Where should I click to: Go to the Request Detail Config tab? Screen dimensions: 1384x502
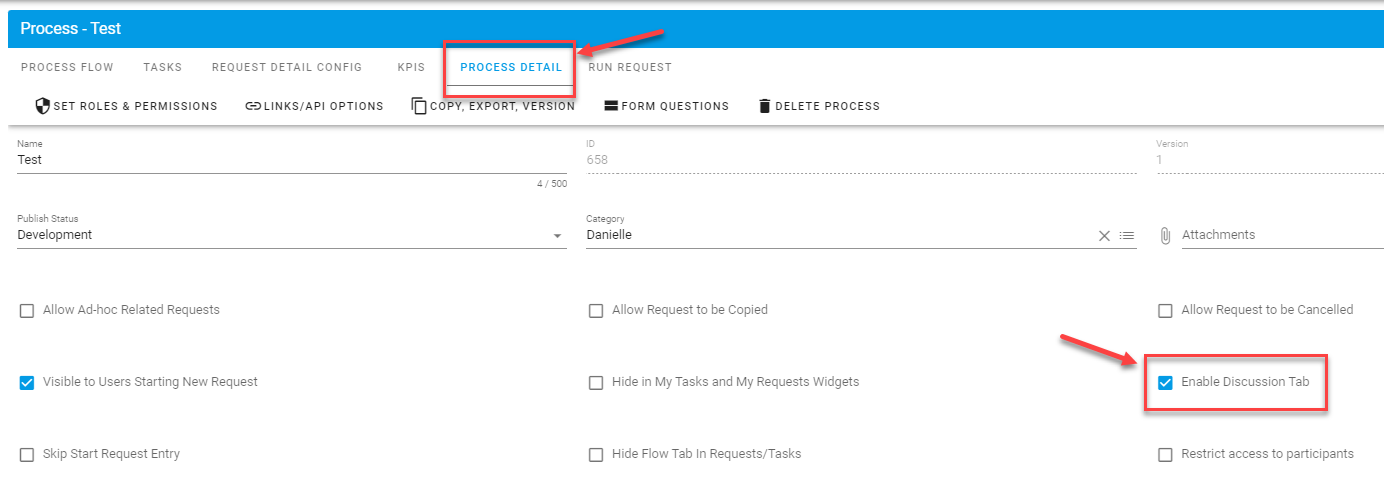(x=287, y=67)
